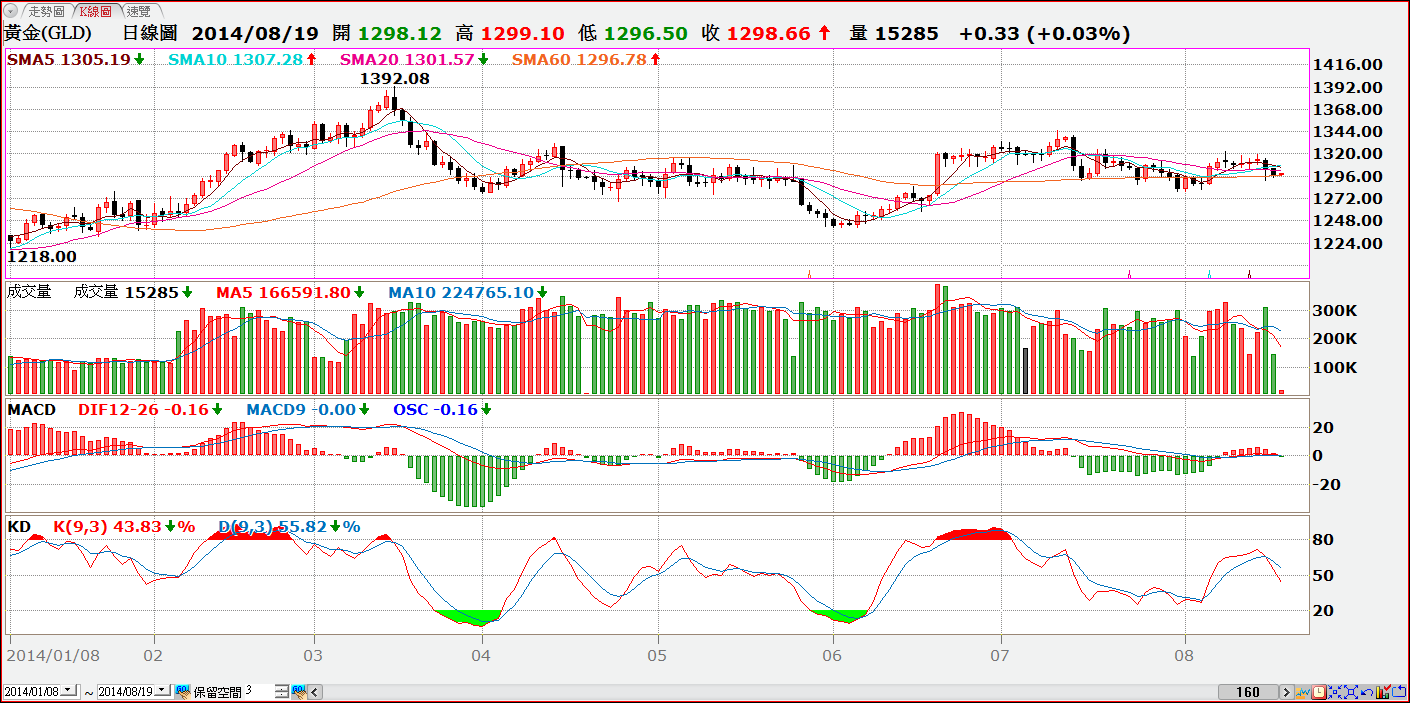Screen dimensions: 1410x703
Task: Click the +0.33 (+0.03%) change text
Action: click(1044, 34)
